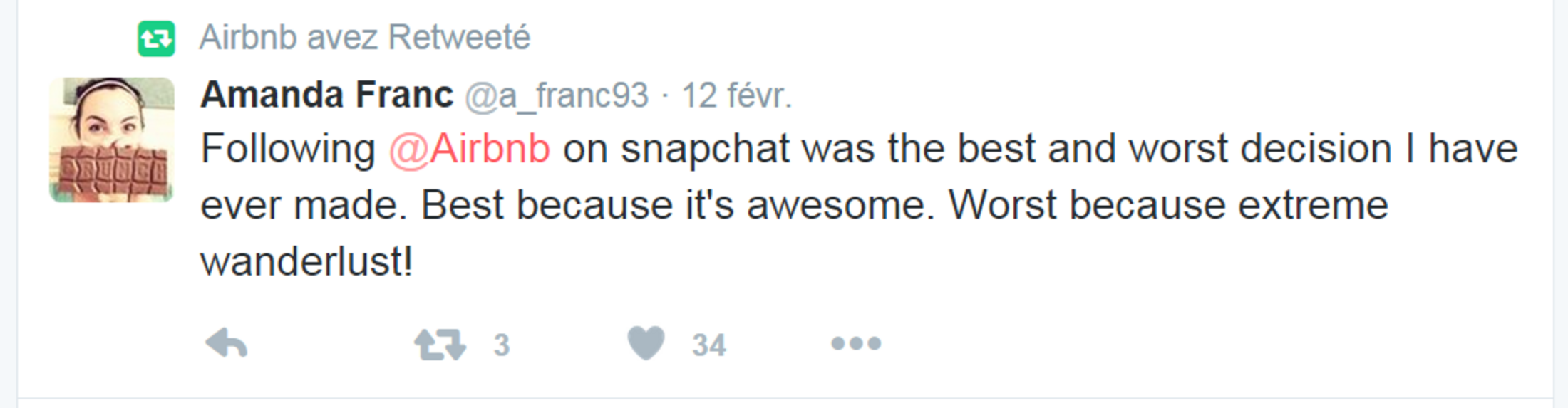Retweet the tweet using the arrows icon
This screenshot has height=408, width=1568.
point(440,345)
